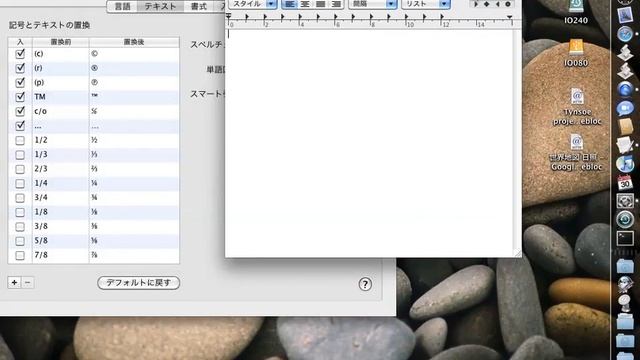Align text left in TextEdit toolbar

pos(289,4)
